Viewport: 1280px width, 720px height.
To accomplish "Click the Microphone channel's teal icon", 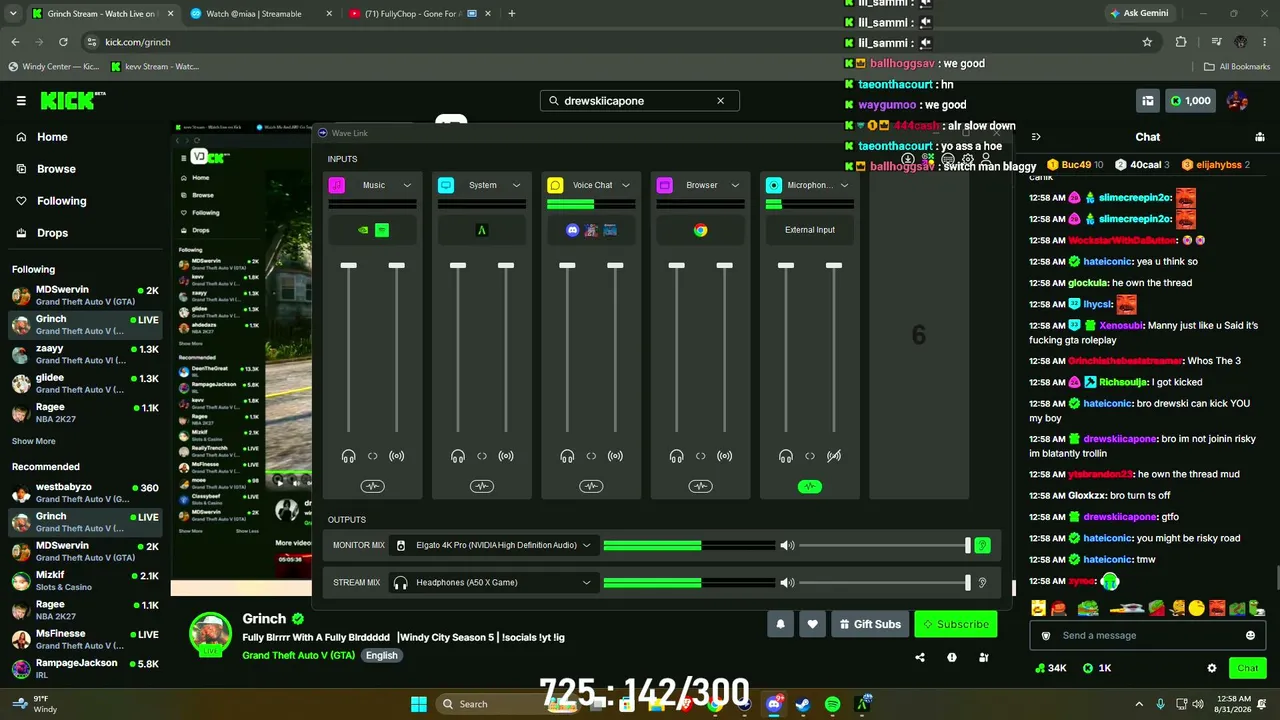I will pyautogui.click(x=773, y=185).
